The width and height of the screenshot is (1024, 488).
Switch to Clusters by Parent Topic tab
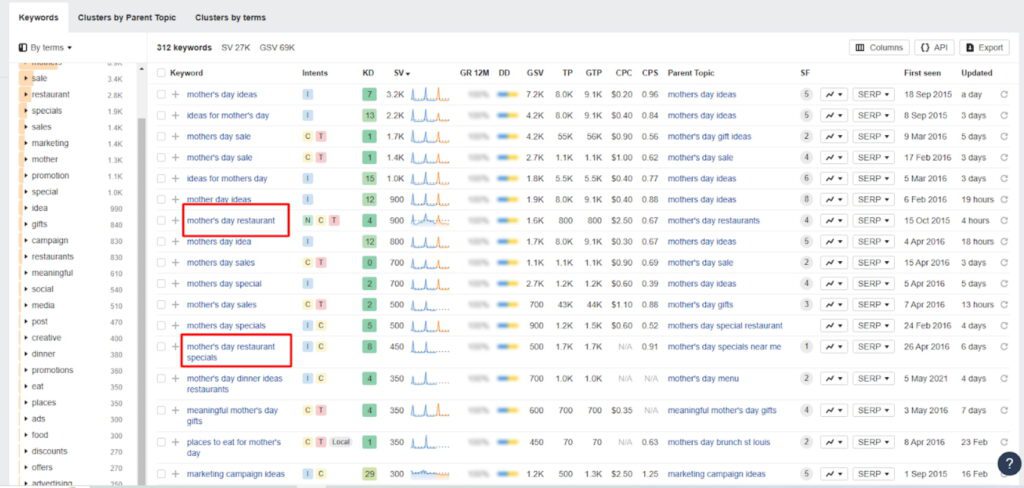pyautogui.click(x=126, y=18)
